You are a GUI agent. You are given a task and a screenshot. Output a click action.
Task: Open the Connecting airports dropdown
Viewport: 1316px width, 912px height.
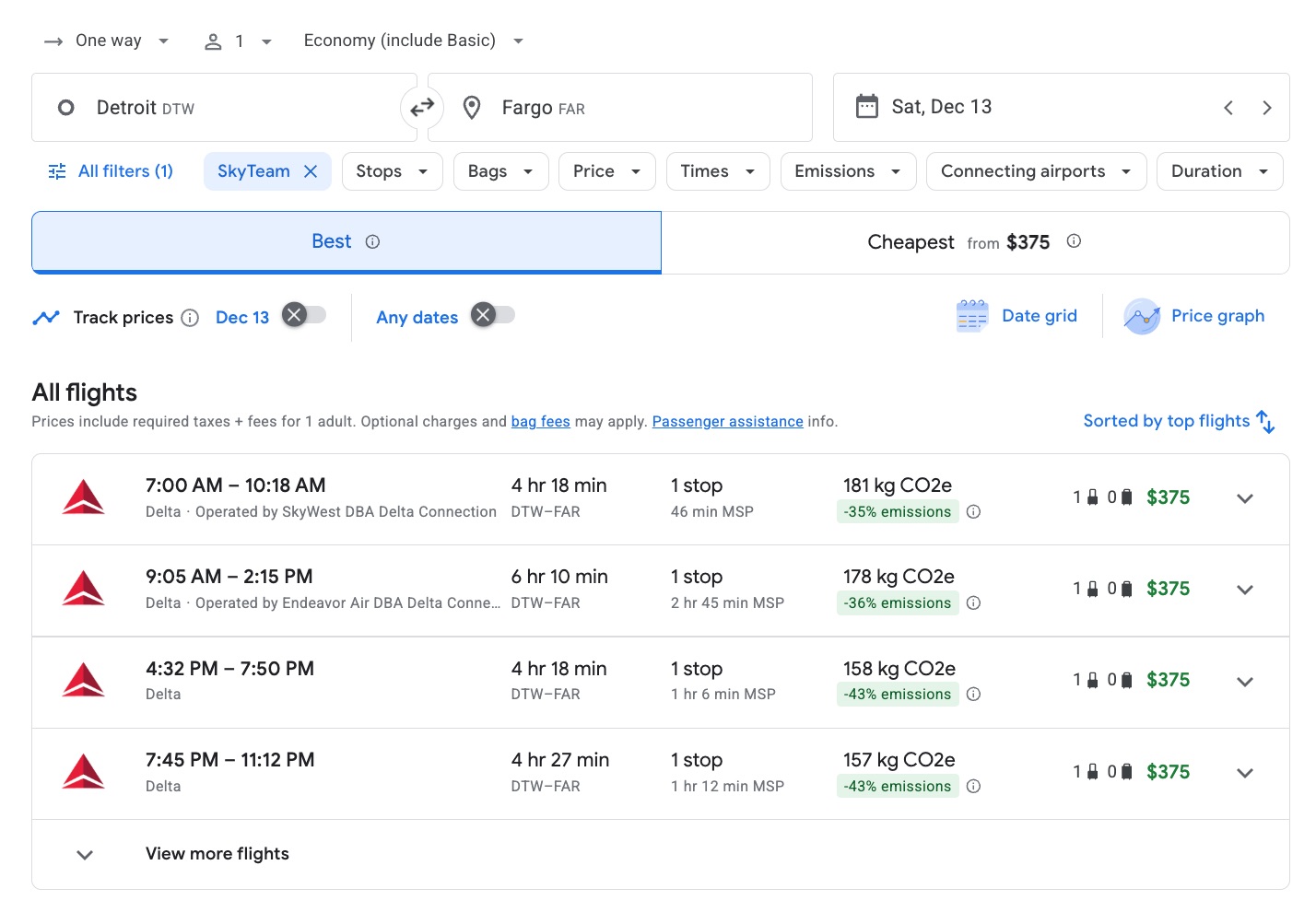click(1035, 170)
